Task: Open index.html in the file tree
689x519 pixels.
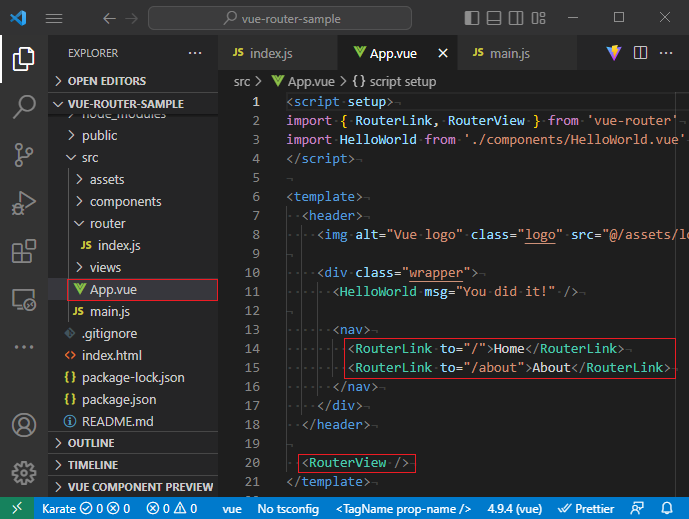Action: coord(133,356)
